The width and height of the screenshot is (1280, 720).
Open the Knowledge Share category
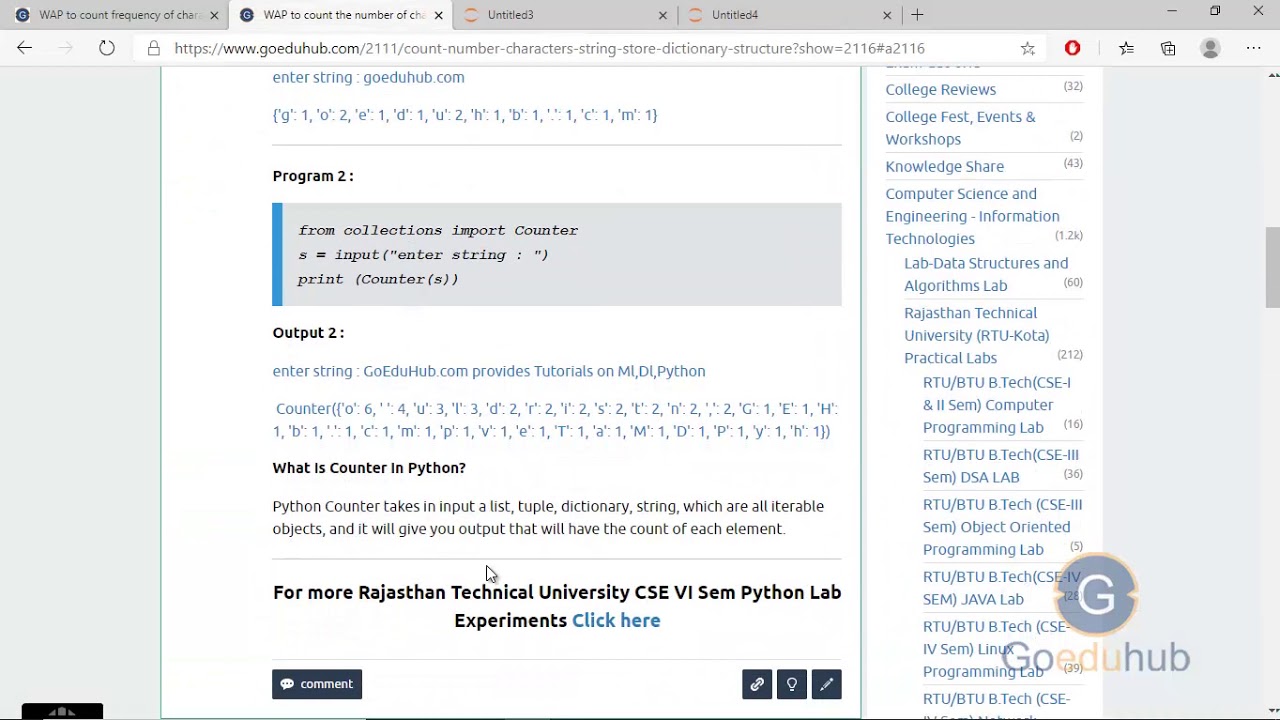(x=945, y=166)
